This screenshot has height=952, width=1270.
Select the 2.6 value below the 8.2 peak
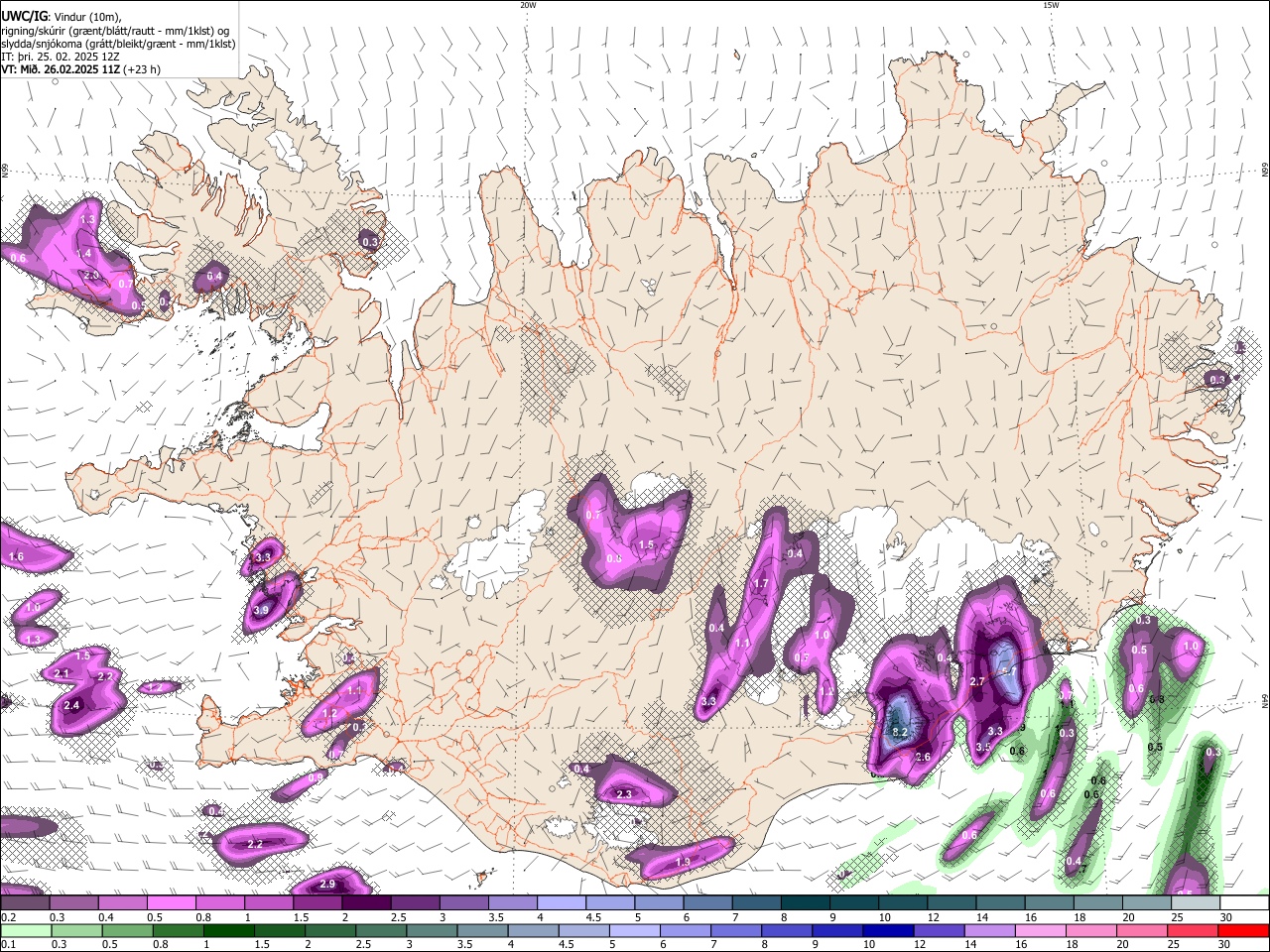[x=923, y=758]
